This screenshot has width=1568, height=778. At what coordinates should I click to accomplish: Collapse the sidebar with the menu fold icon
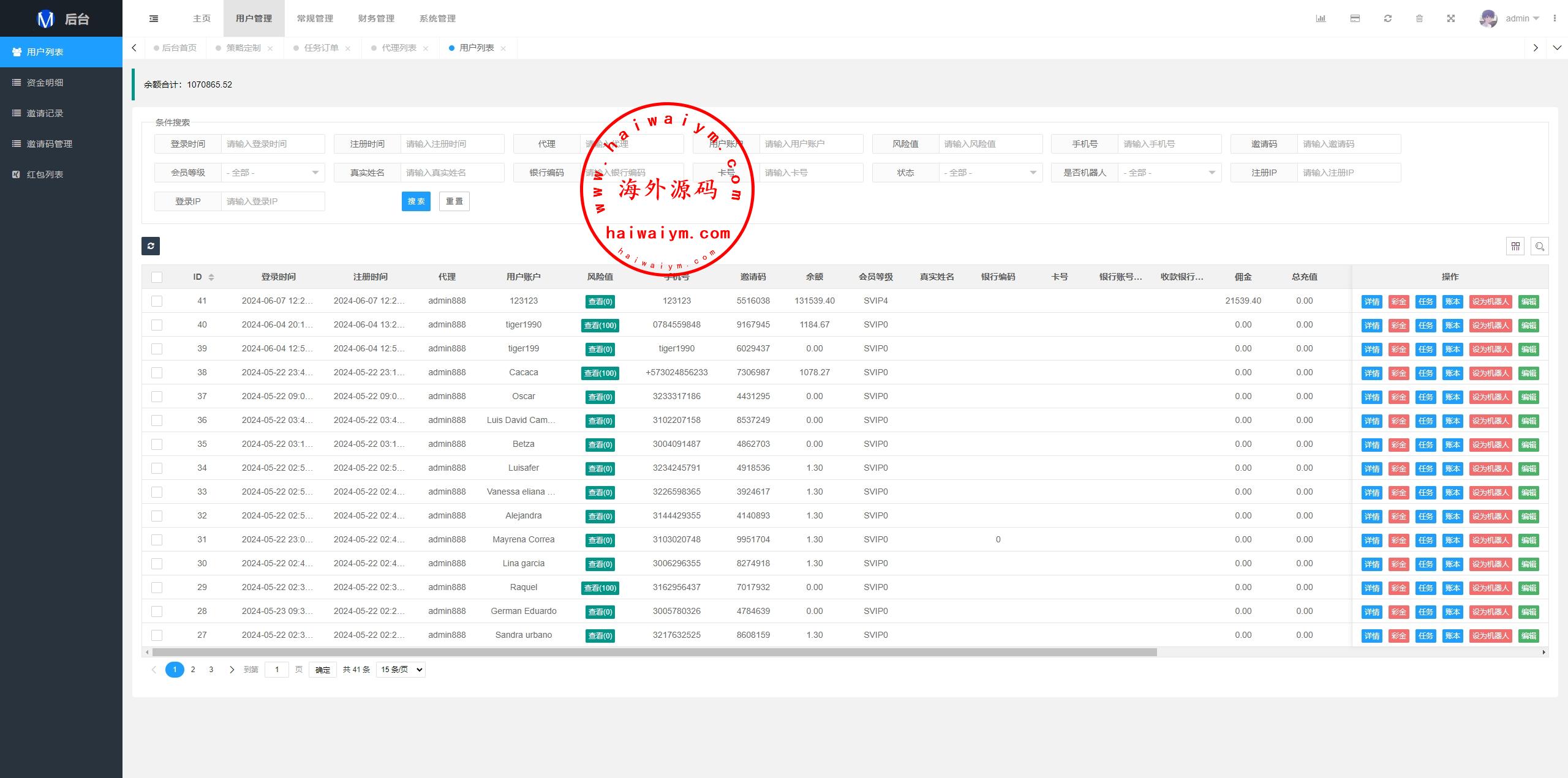(154, 18)
